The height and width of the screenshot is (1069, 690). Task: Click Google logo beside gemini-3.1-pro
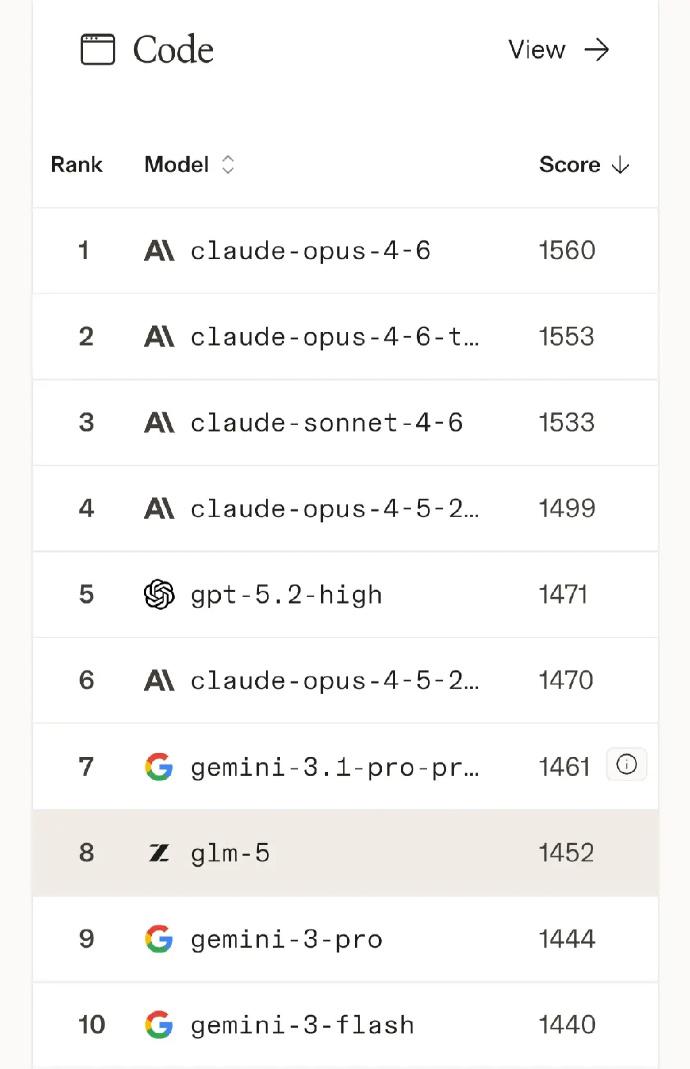pos(159,767)
